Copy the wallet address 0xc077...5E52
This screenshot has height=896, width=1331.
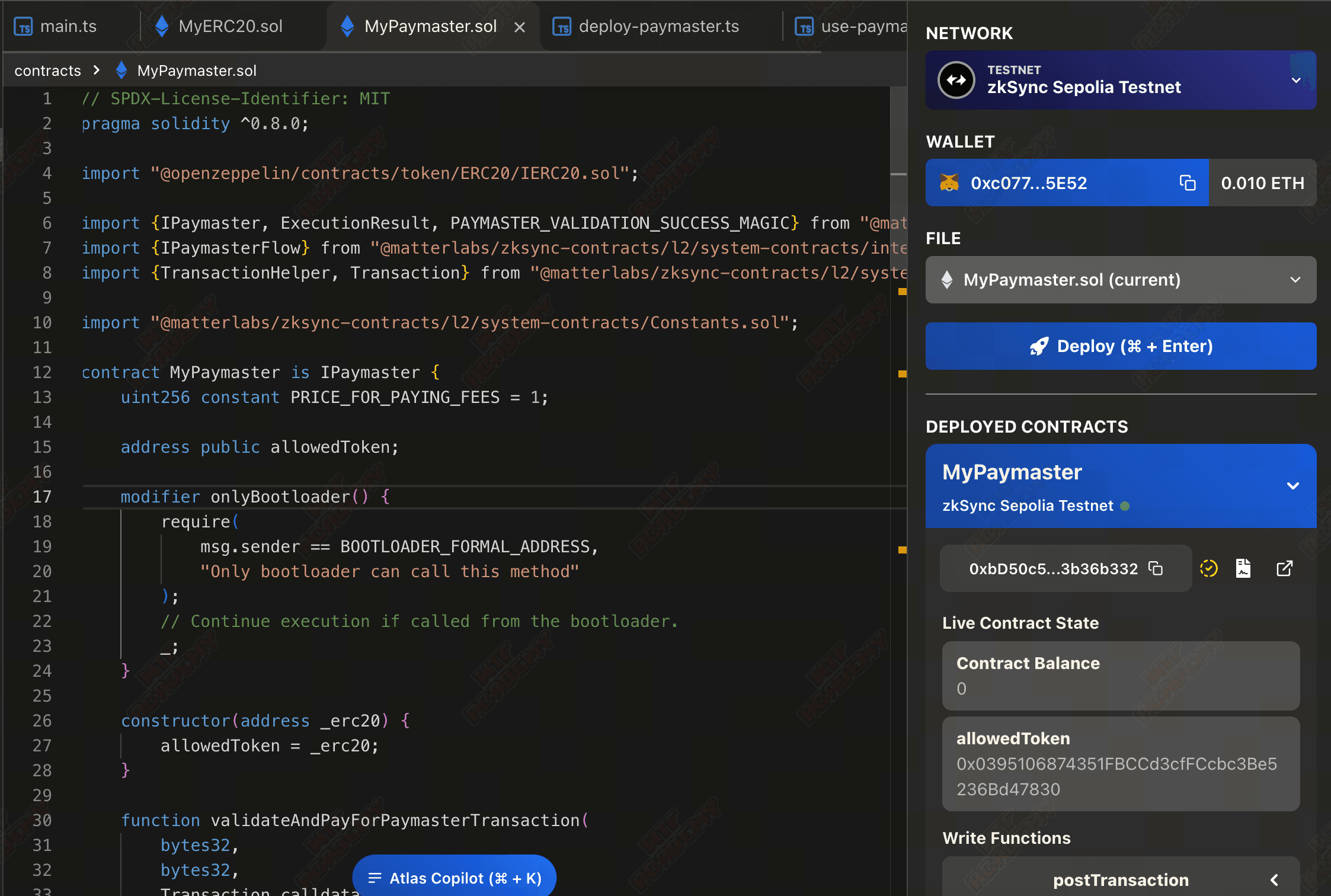coord(1187,183)
